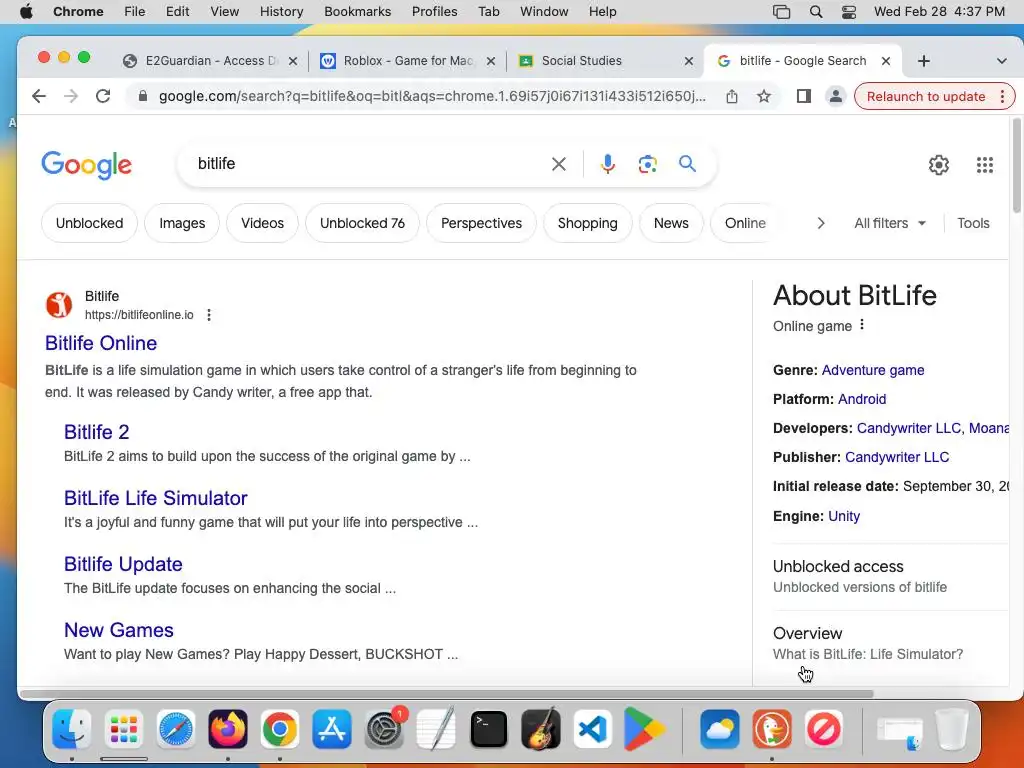Image resolution: width=1024 pixels, height=768 pixels.
Task: Open the Bitlife Update sitelink
Action: (123, 564)
